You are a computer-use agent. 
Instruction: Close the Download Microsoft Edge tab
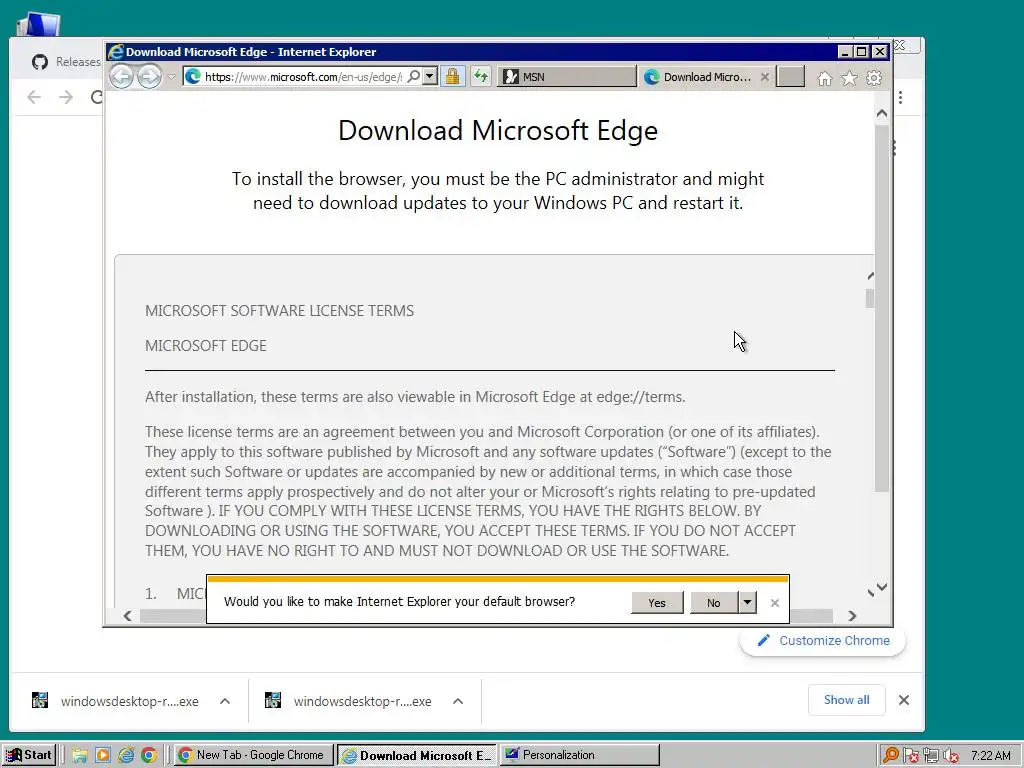click(x=765, y=77)
